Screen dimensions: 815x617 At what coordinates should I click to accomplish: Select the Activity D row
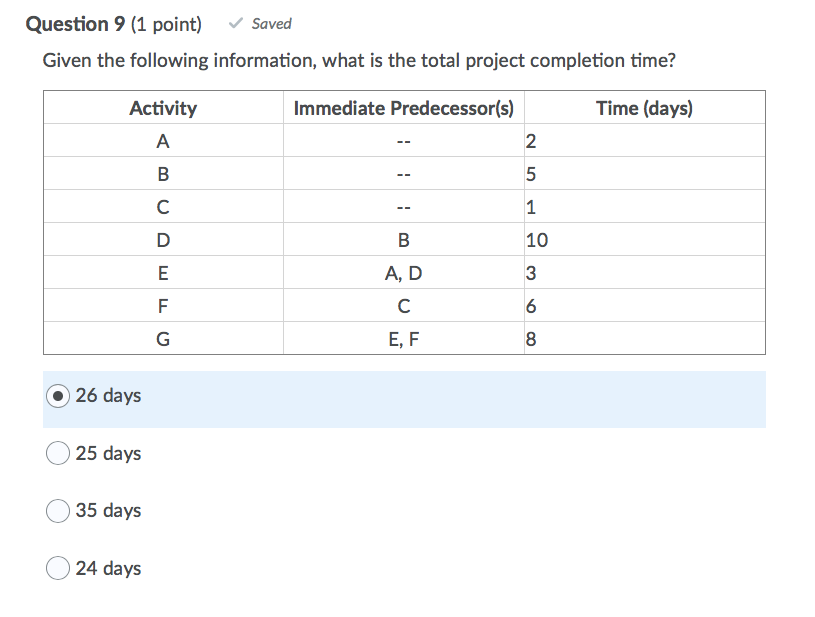[163, 239]
